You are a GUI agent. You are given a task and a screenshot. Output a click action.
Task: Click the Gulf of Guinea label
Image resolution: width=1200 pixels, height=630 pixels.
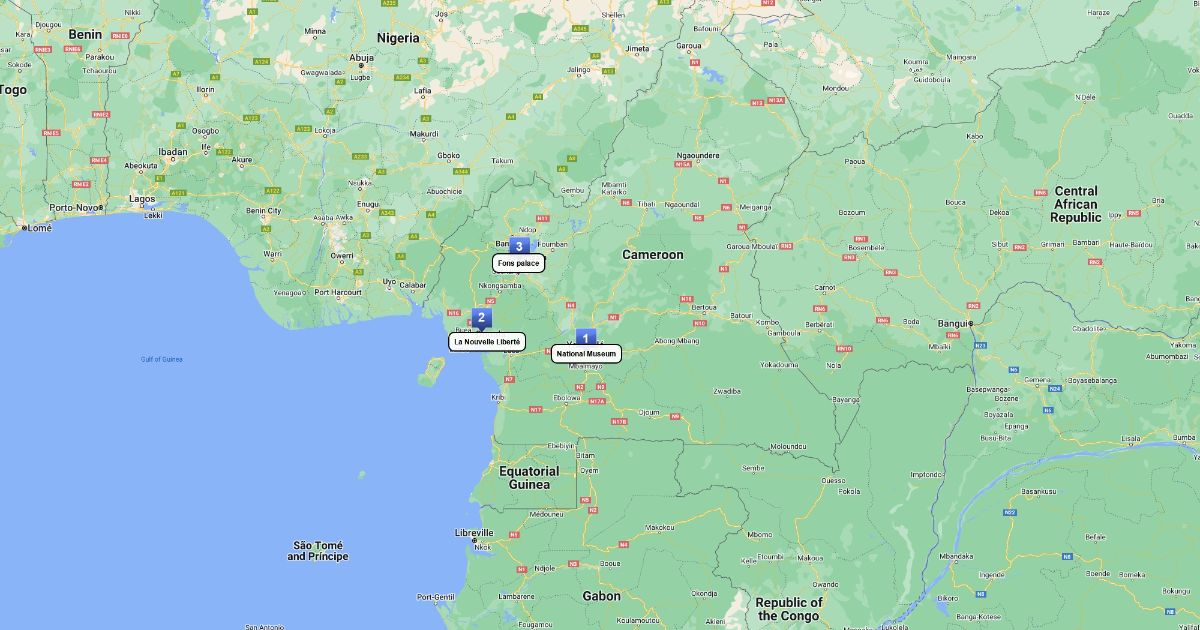point(162,359)
